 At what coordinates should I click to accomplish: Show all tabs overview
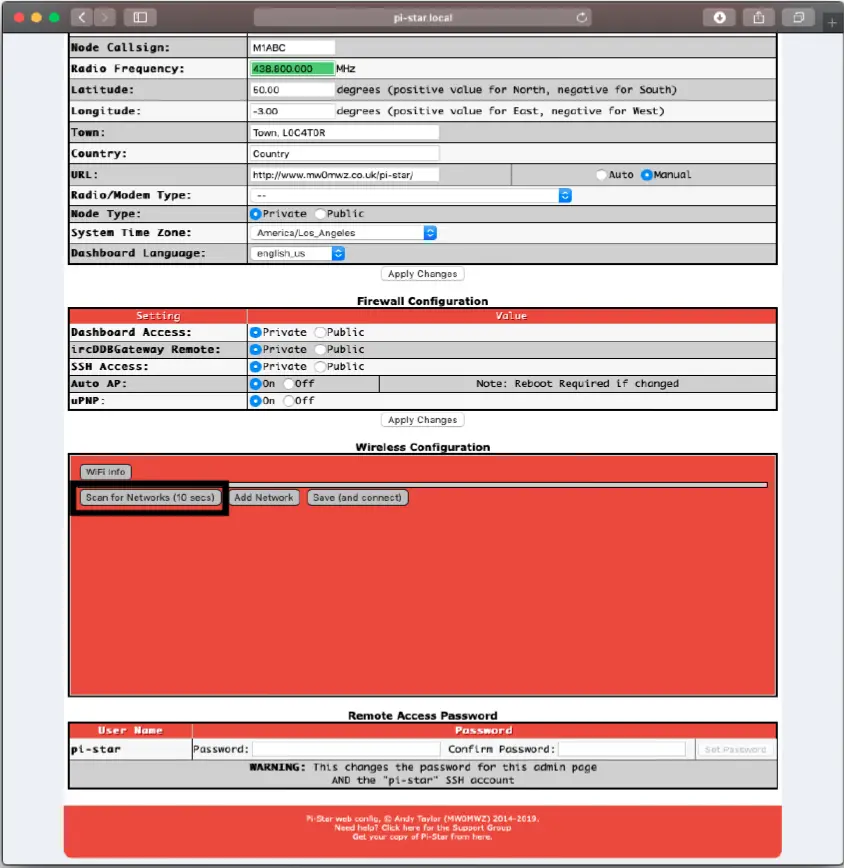click(798, 18)
